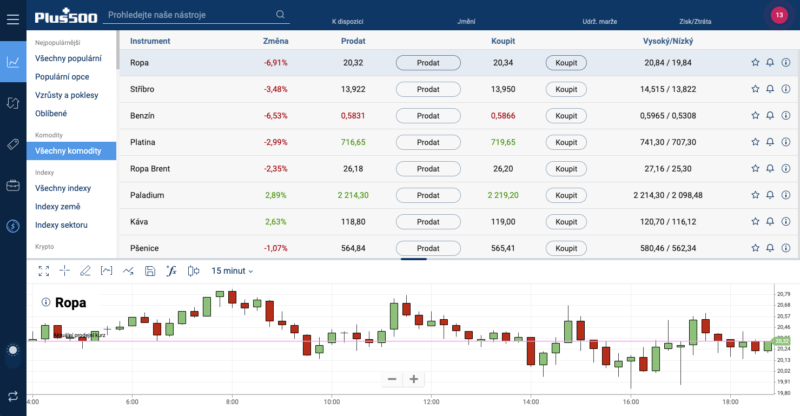The height and width of the screenshot is (416, 800).
Task: Toggle light/dark theme switch in sidebar
Action: (x=13, y=350)
